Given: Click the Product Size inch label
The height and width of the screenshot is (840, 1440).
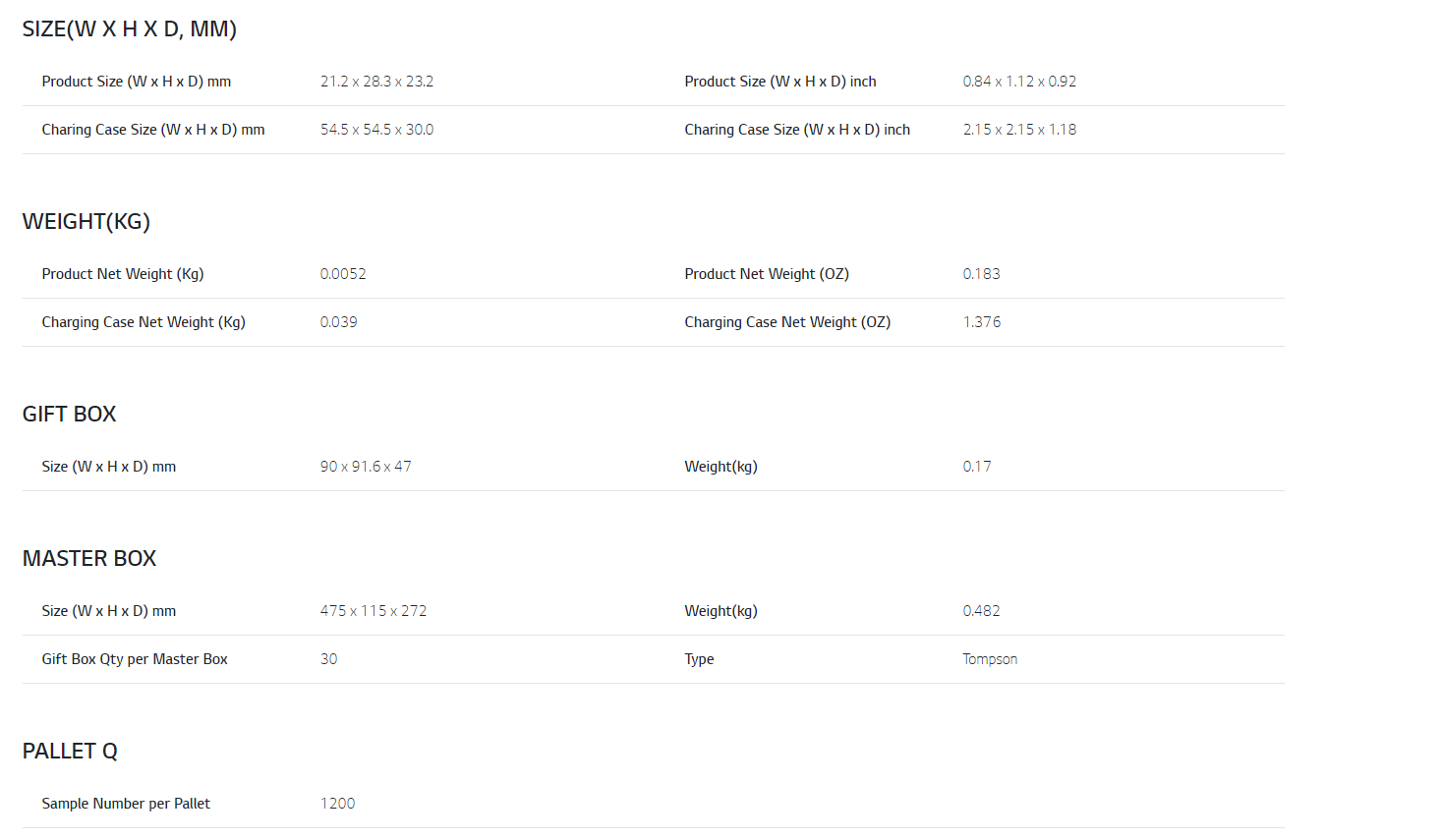Looking at the screenshot, I should pos(780,82).
